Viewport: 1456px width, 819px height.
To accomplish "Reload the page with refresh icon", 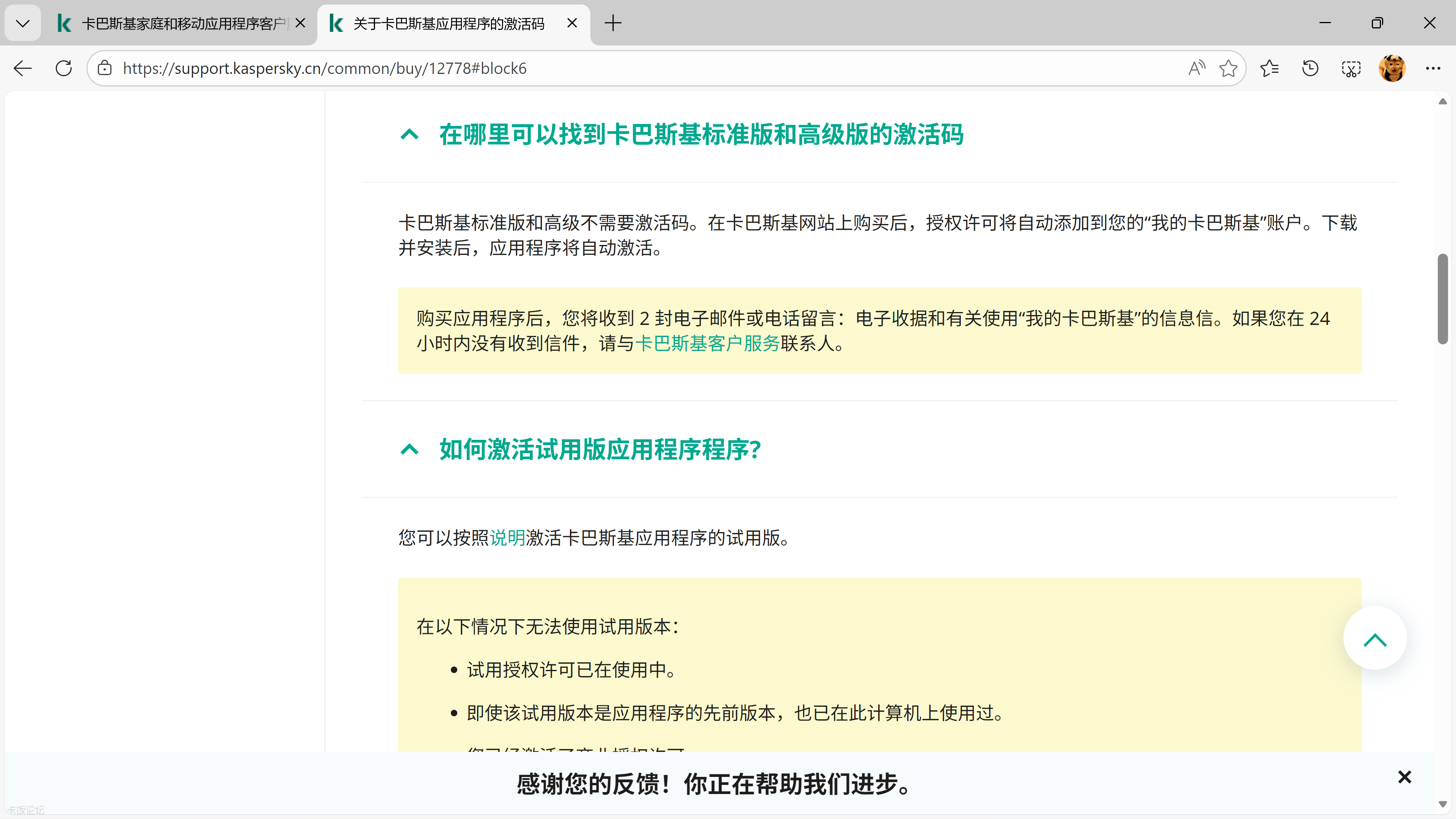I will pos(64,68).
